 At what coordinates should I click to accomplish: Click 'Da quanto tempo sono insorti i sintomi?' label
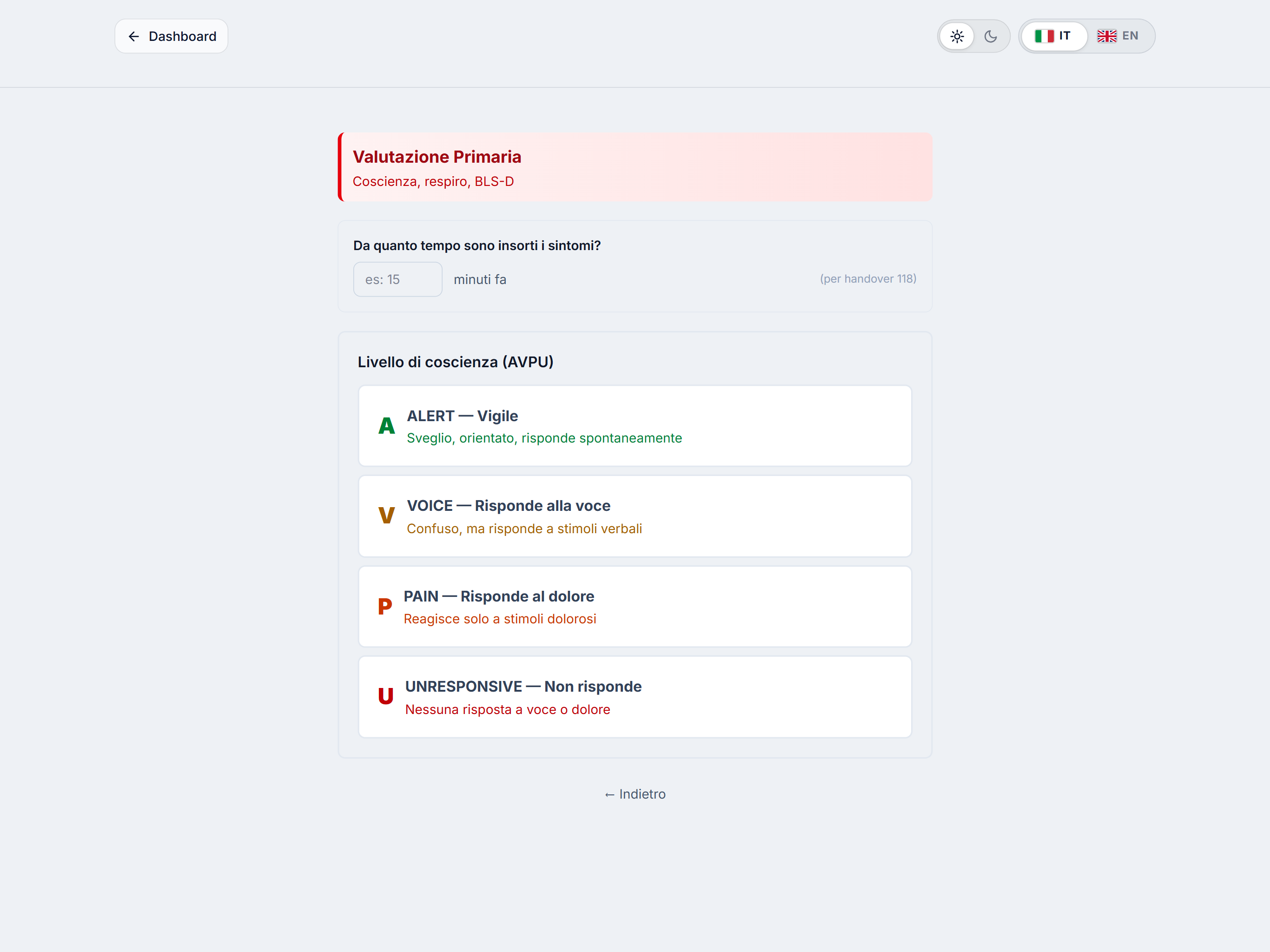(x=476, y=246)
